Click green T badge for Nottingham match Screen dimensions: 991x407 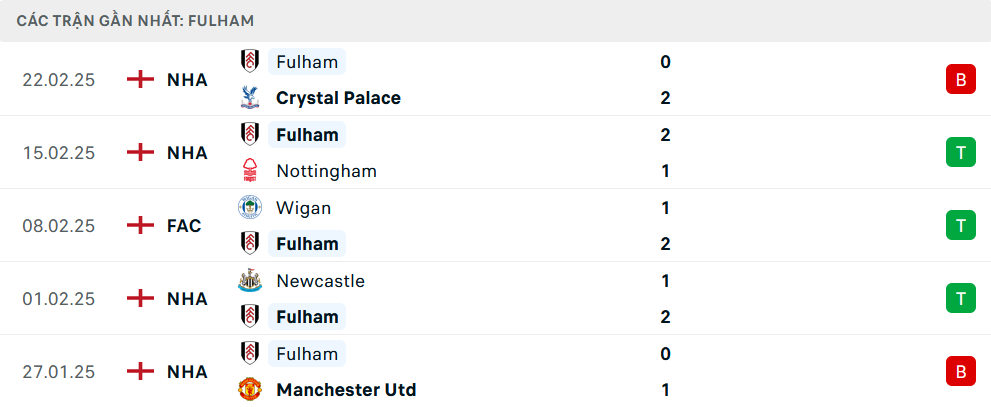click(960, 153)
